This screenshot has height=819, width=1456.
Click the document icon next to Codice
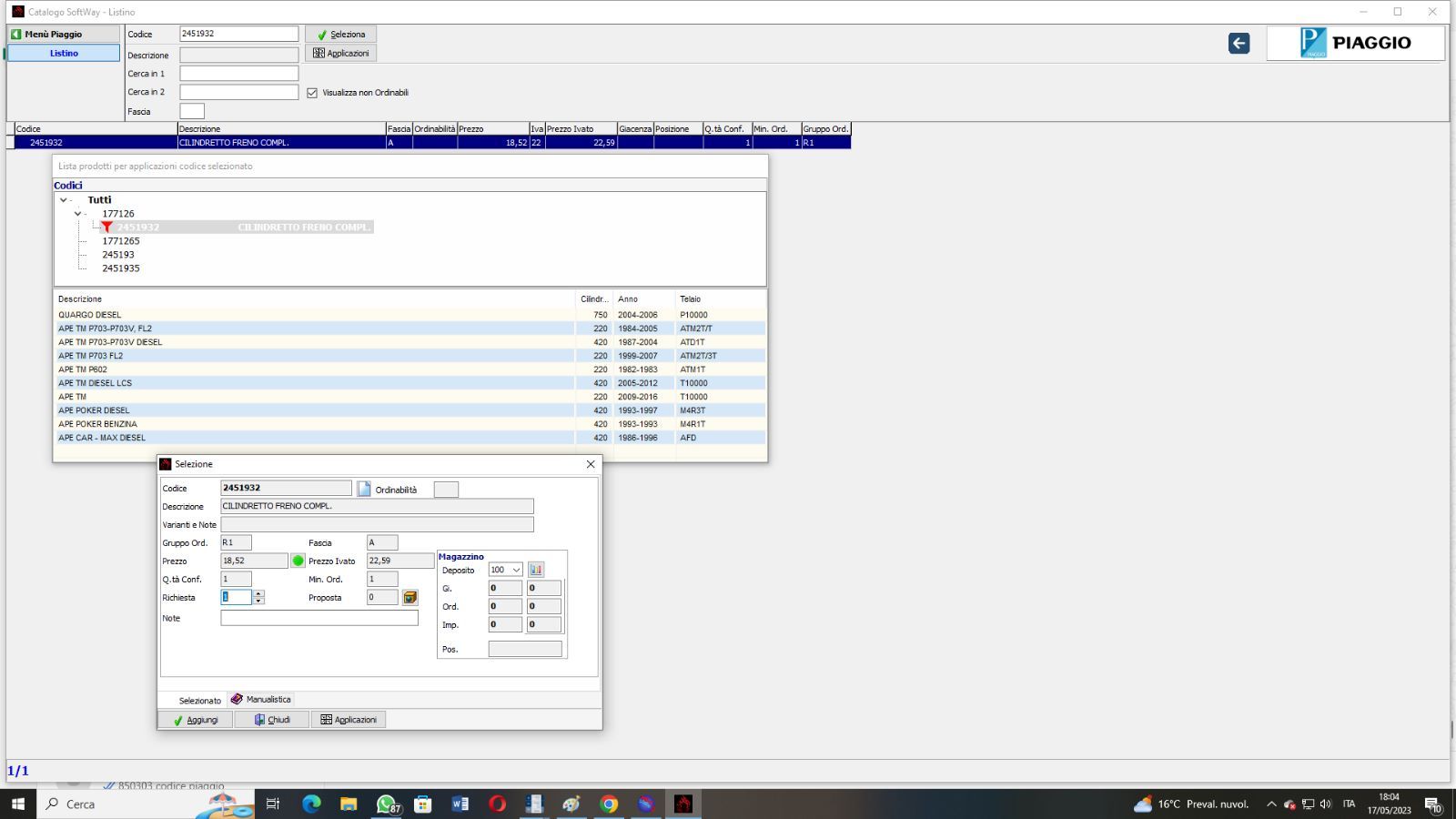(x=364, y=489)
